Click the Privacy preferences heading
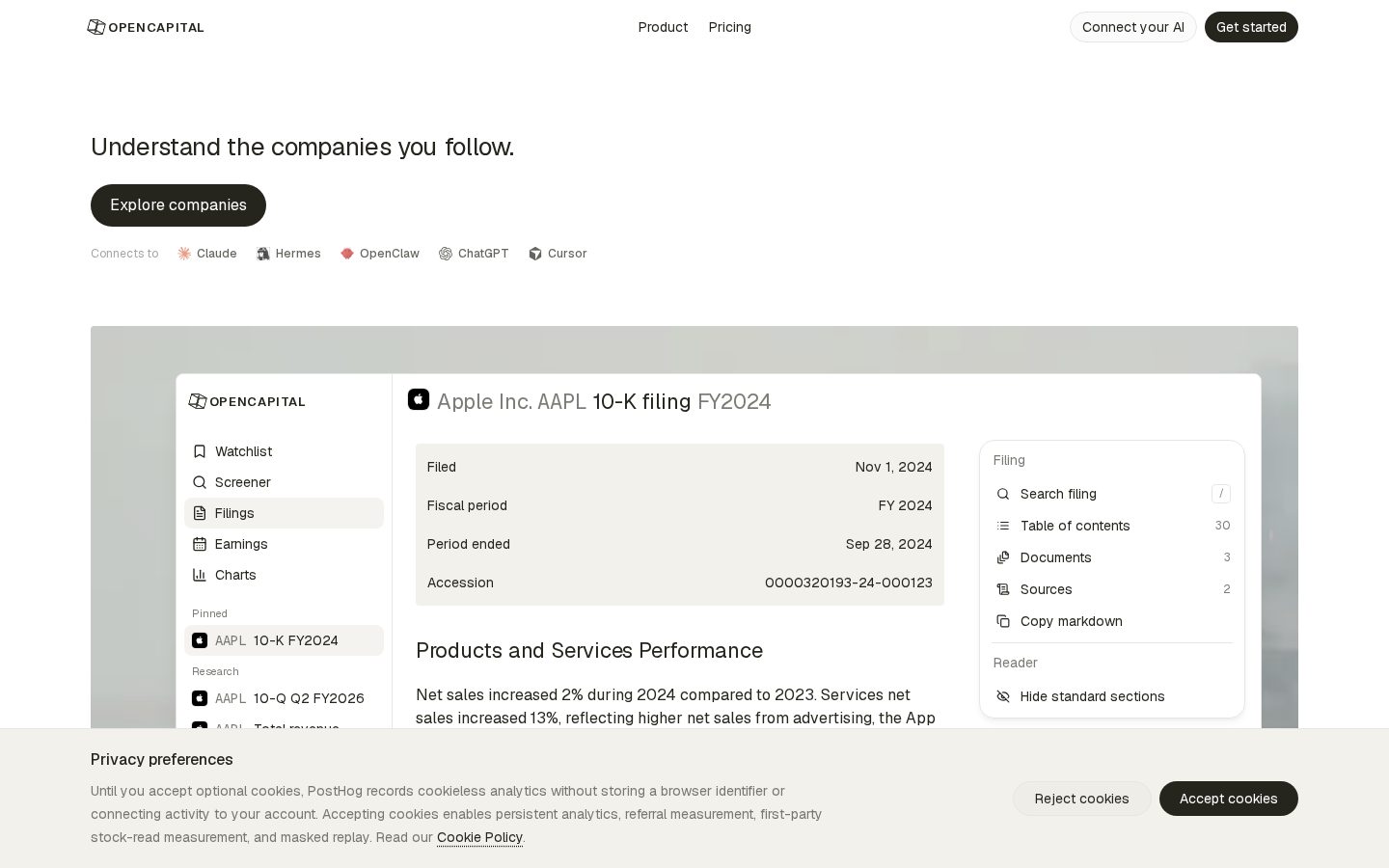Image resolution: width=1389 pixels, height=868 pixels. [162, 759]
